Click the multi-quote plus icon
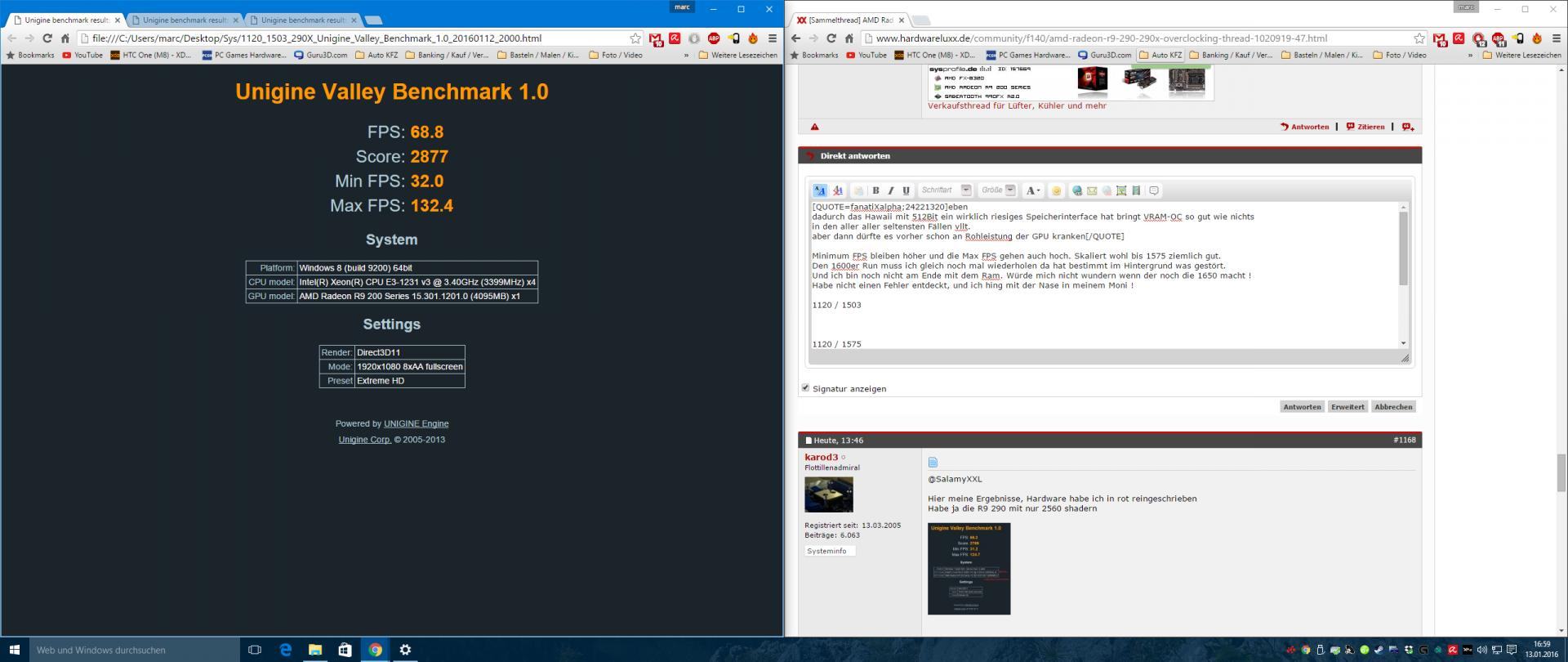The image size is (1568, 662). [1408, 127]
